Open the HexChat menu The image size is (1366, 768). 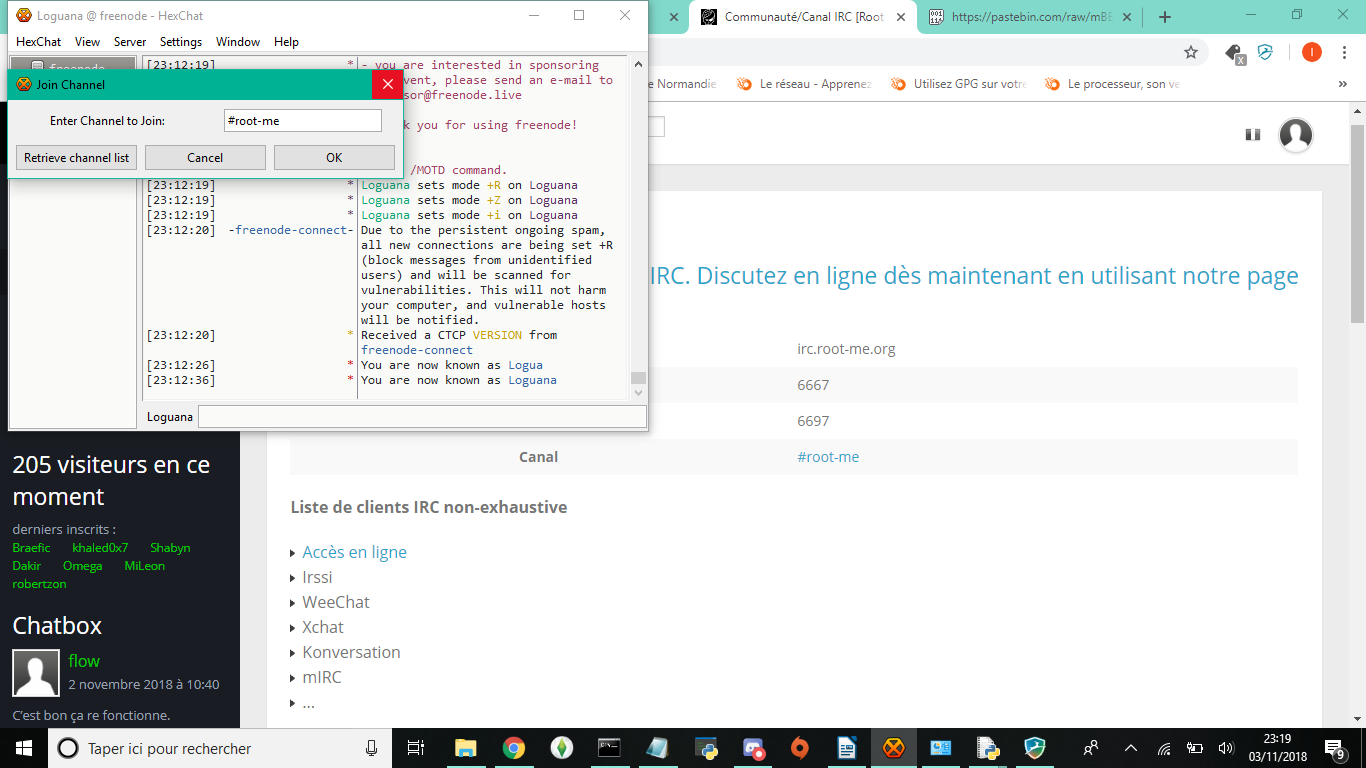tap(38, 42)
